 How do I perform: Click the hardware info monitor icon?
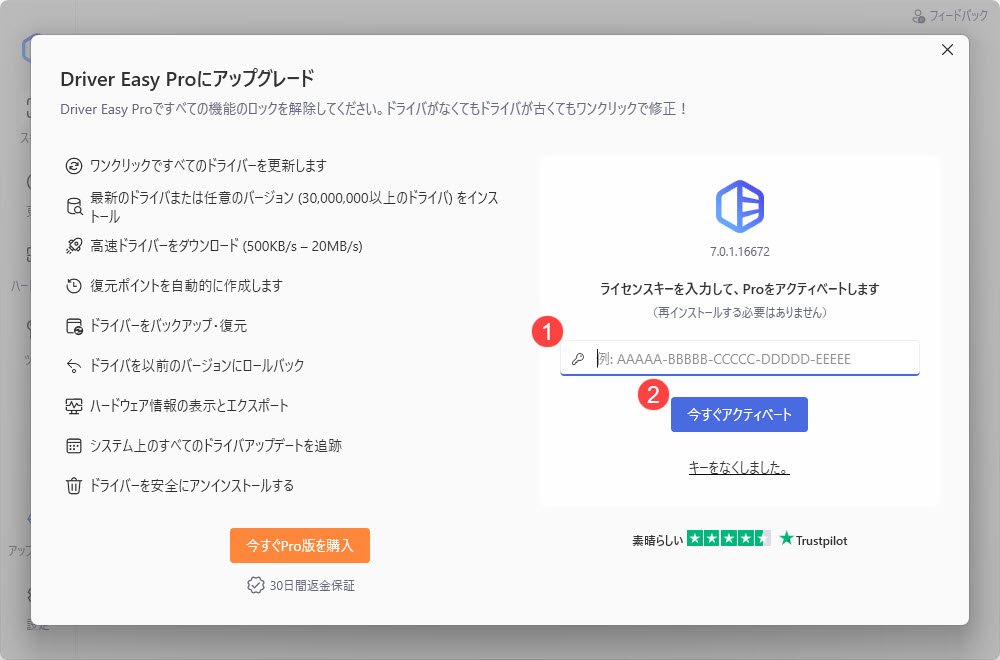[74, 406]
